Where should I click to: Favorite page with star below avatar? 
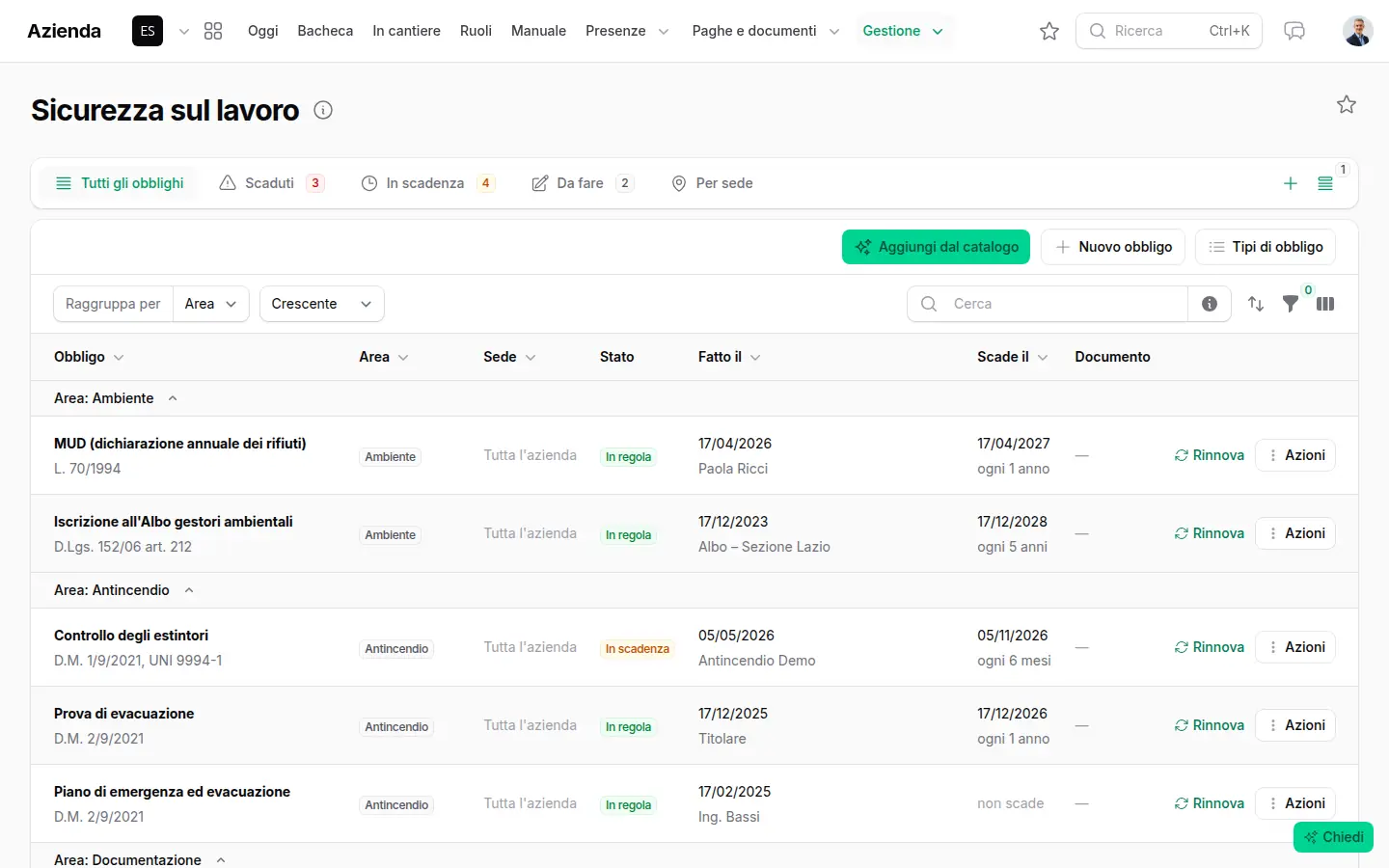1347,104
